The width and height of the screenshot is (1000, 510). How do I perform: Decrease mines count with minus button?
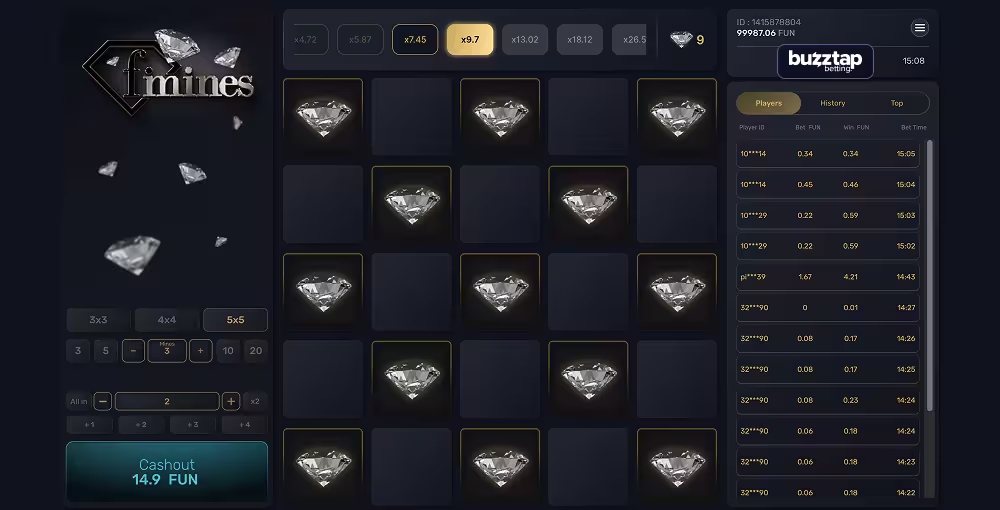(x=133, y=351)
